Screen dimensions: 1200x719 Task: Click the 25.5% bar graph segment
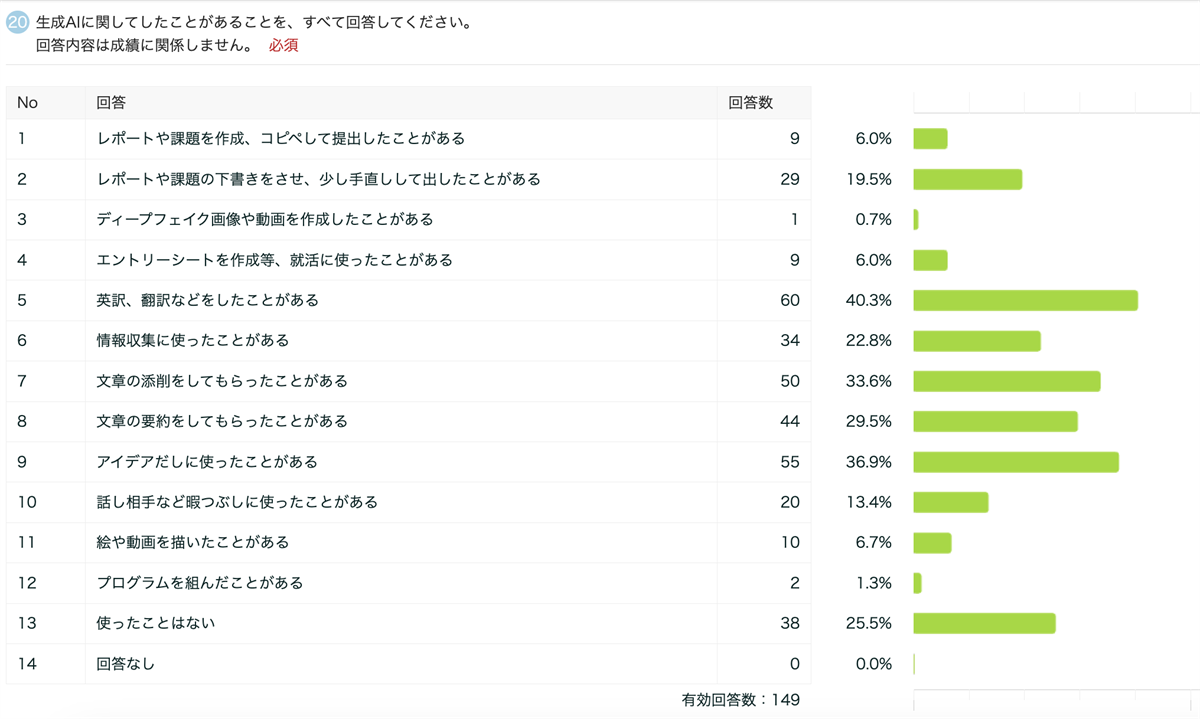(984, 623)
